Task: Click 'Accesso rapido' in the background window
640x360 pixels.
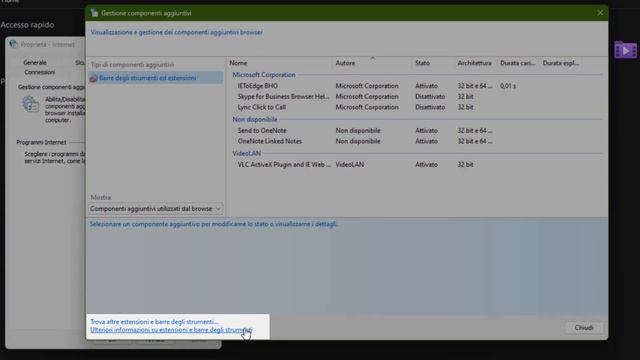Action: point(27,24)
